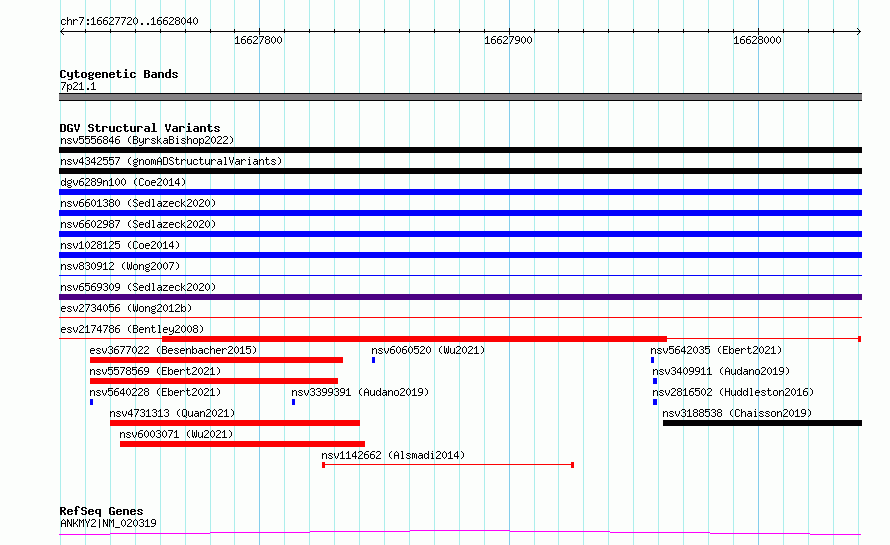The height and width of the screenshot is (545, 890).
Task: Click the esv2734056 (Wong2012b) label
Action: click(126, 308)
